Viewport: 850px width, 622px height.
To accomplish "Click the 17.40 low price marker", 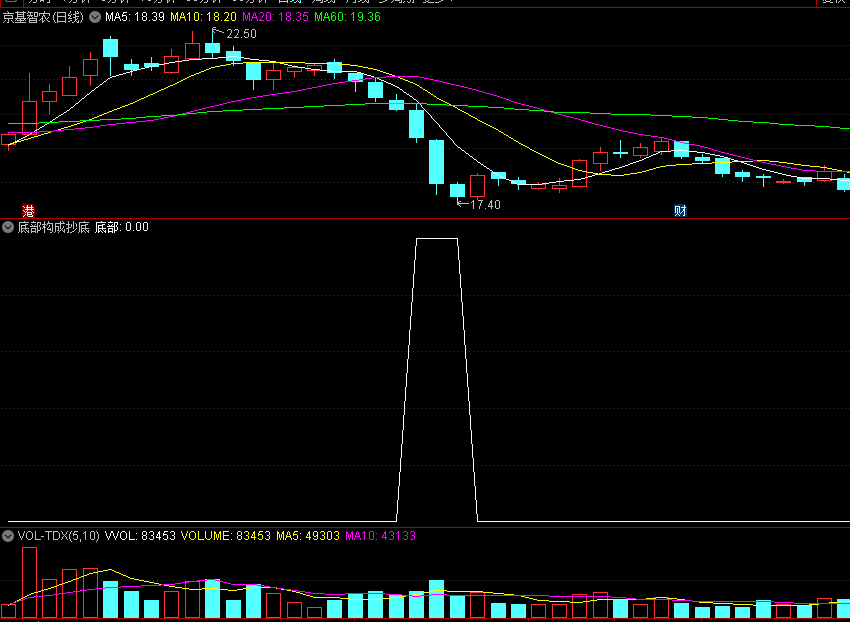I will (x=485, y=205).
